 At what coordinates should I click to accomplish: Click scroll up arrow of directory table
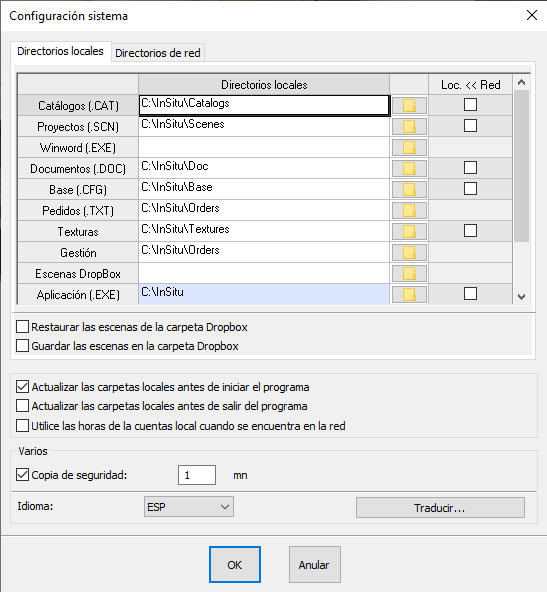tap(522, 83)
